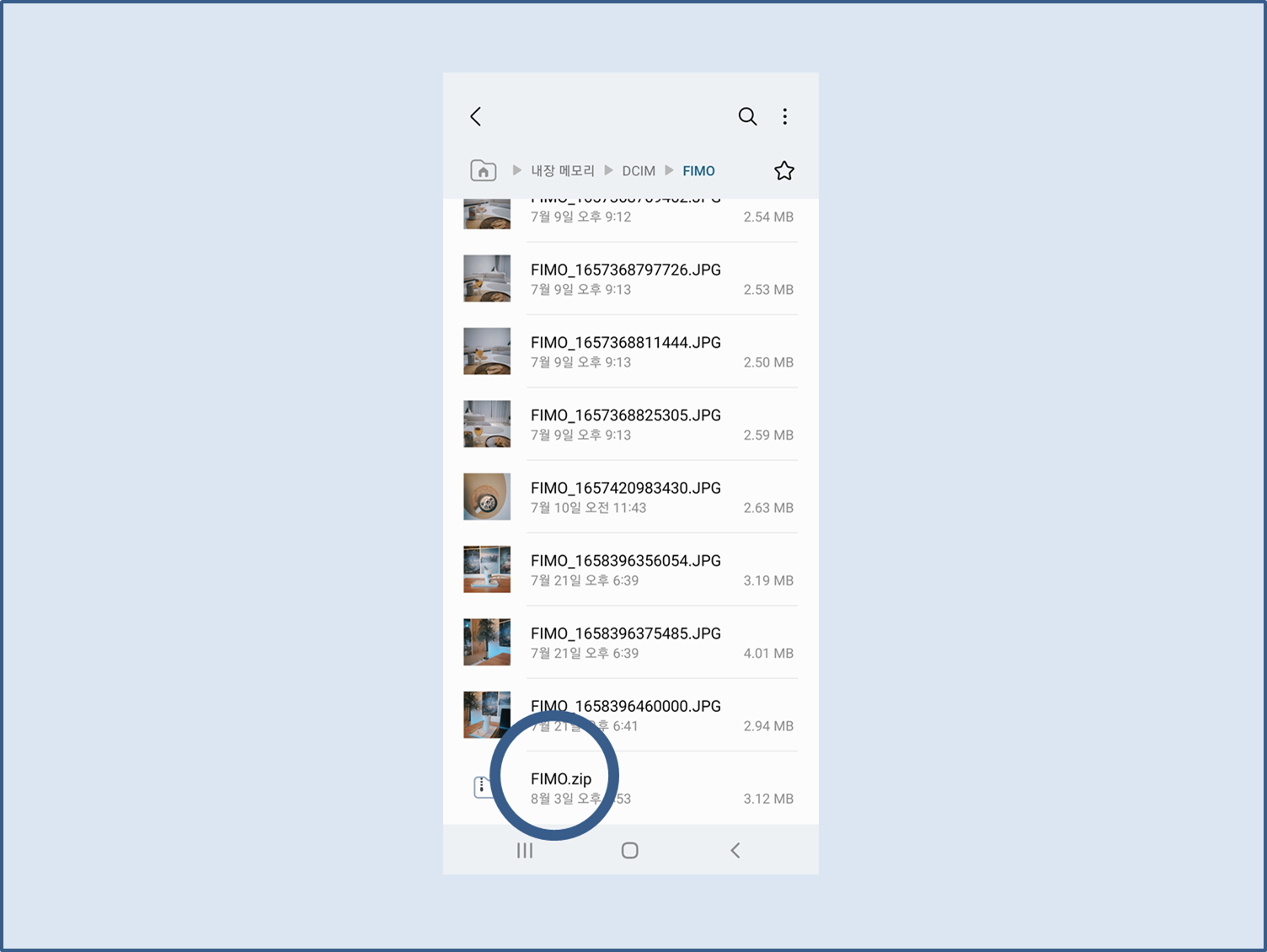Open file FIMO_1657368825305.JPG
Image resolution: width=1267 pixels, height=952 pixels.
click(x=630, y=424)
